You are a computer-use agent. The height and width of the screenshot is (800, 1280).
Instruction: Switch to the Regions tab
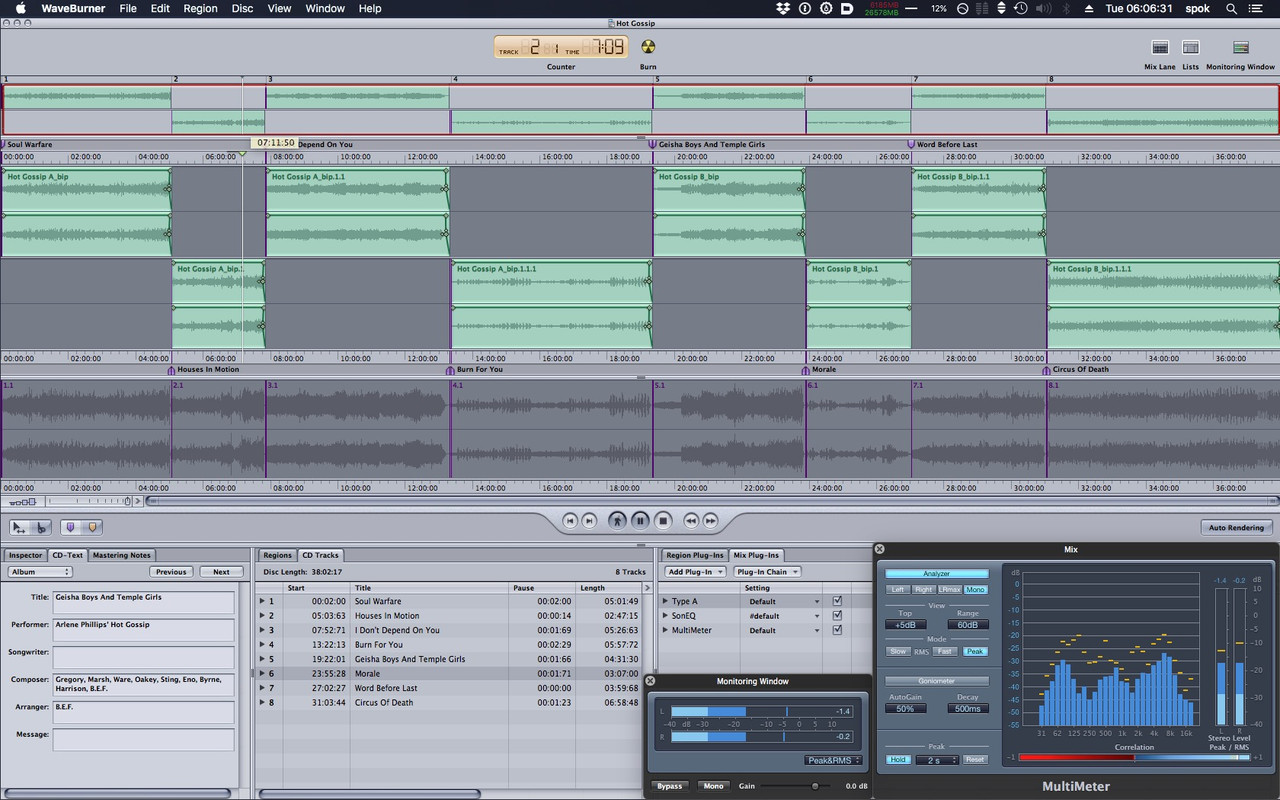278,555
